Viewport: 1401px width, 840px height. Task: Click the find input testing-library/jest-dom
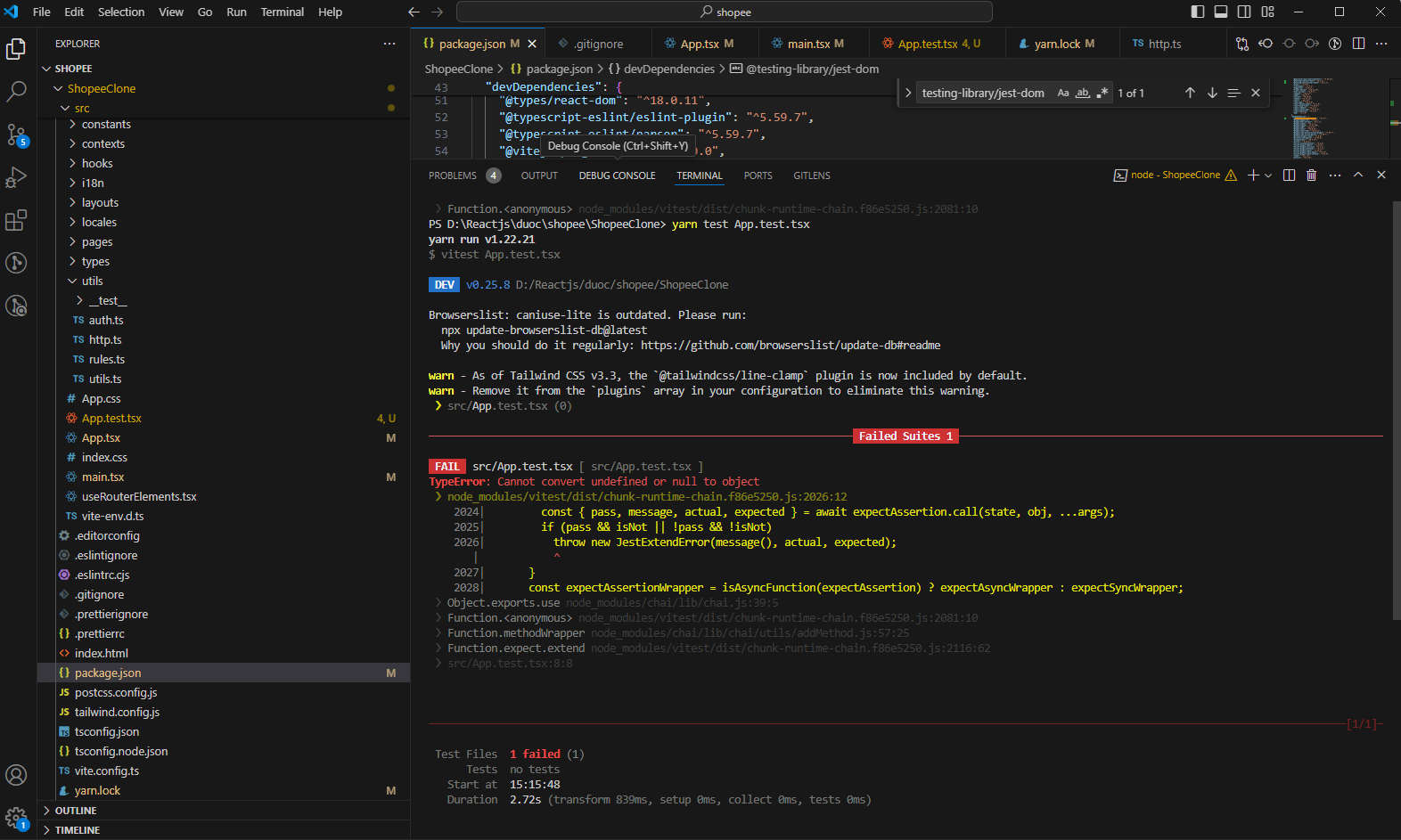pyautogui.click(x=985, y=93)
